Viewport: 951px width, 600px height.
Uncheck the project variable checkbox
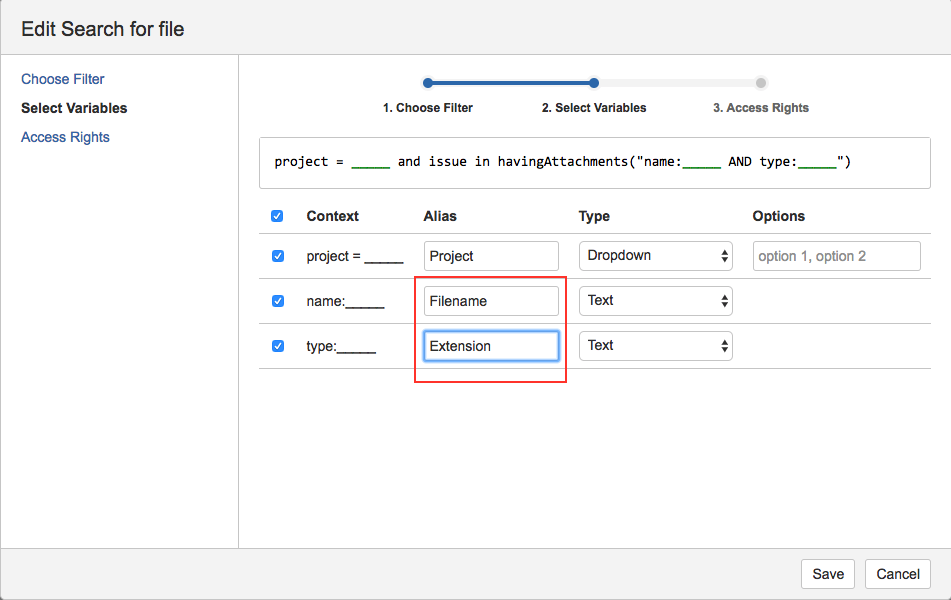click(x=278, y=256)
